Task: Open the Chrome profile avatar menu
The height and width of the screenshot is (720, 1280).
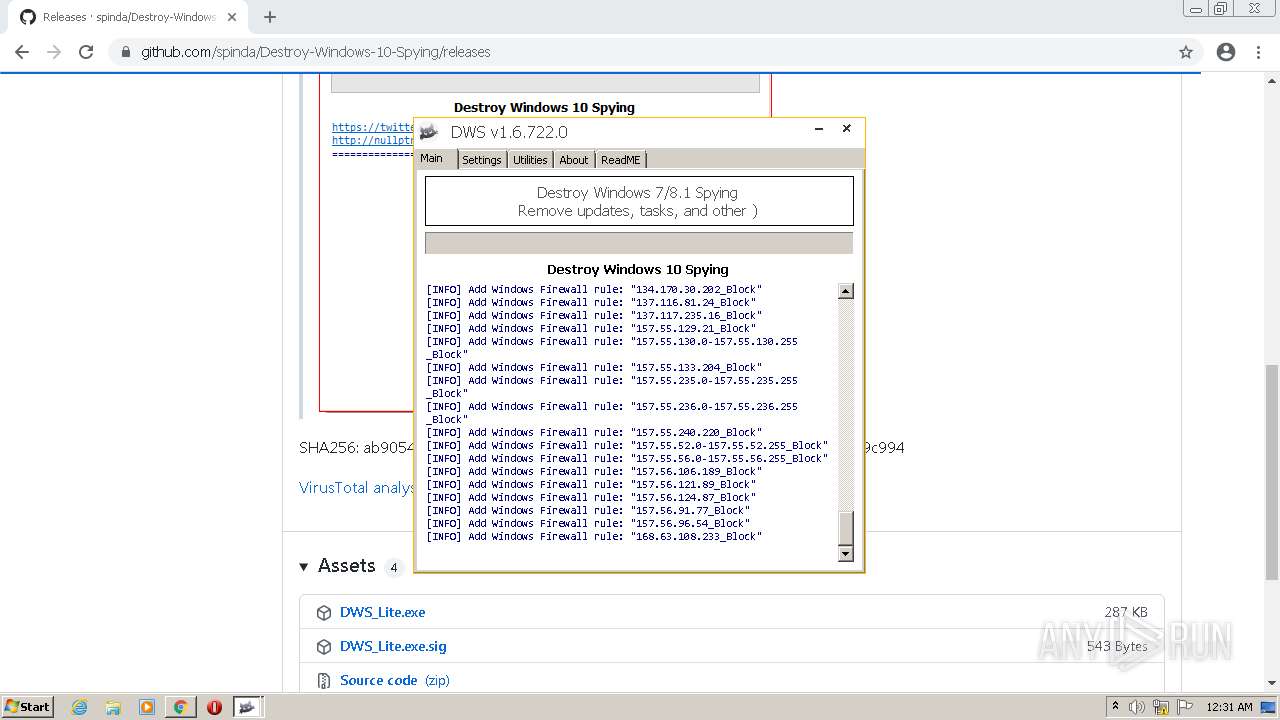Action: pos(1226,52)
